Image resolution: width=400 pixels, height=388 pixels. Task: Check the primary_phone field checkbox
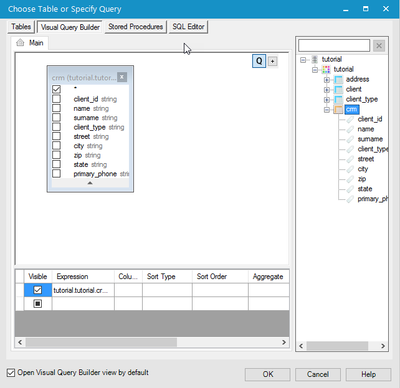point(56,174)
